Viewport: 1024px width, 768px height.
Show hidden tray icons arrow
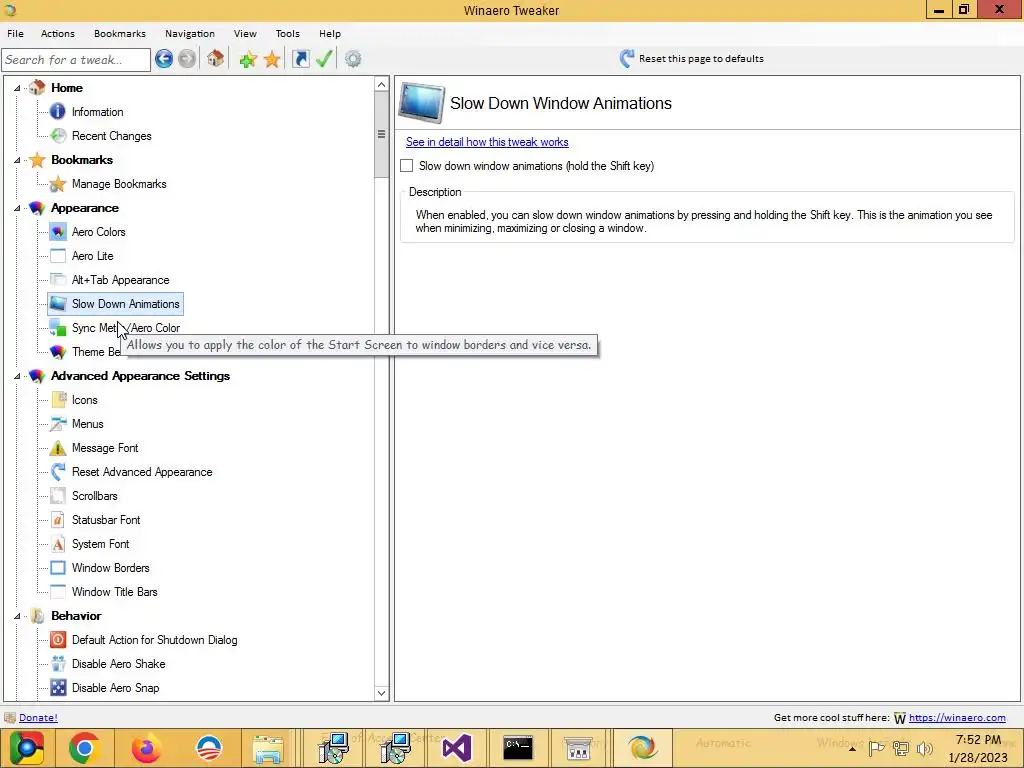point(852,748)
